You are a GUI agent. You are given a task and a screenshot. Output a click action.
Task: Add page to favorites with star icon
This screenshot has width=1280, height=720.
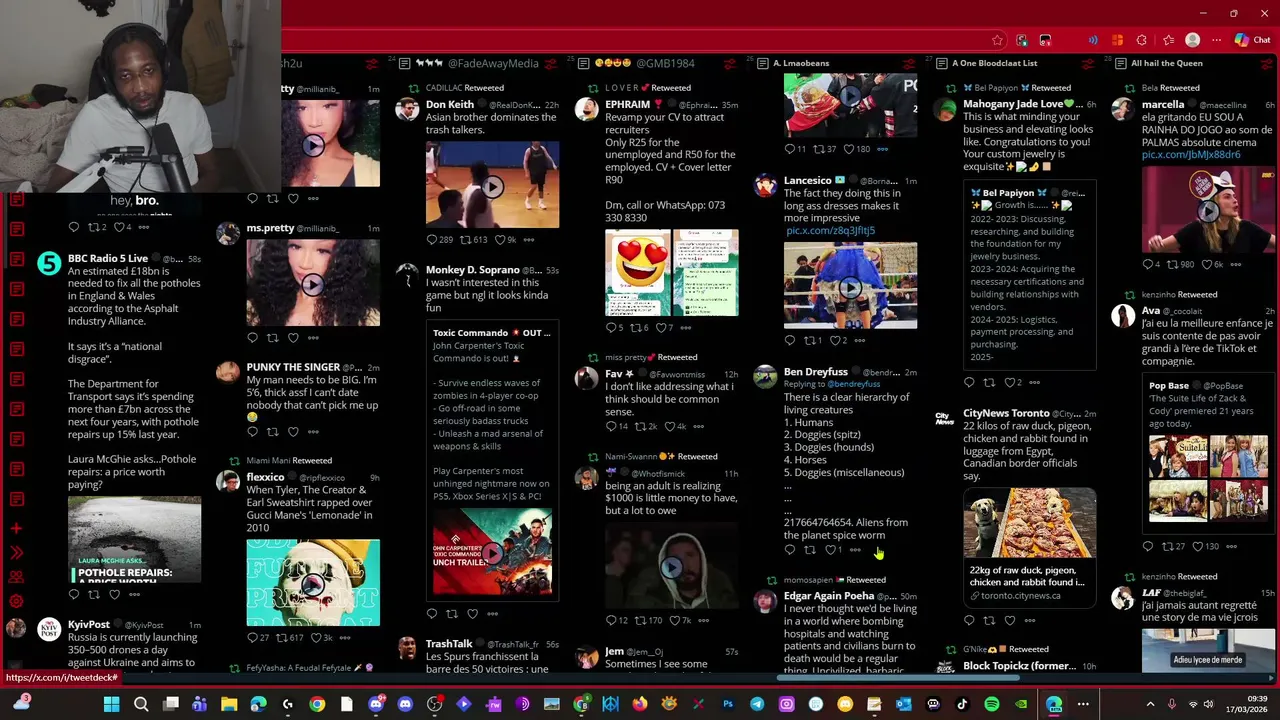(997, 40)
